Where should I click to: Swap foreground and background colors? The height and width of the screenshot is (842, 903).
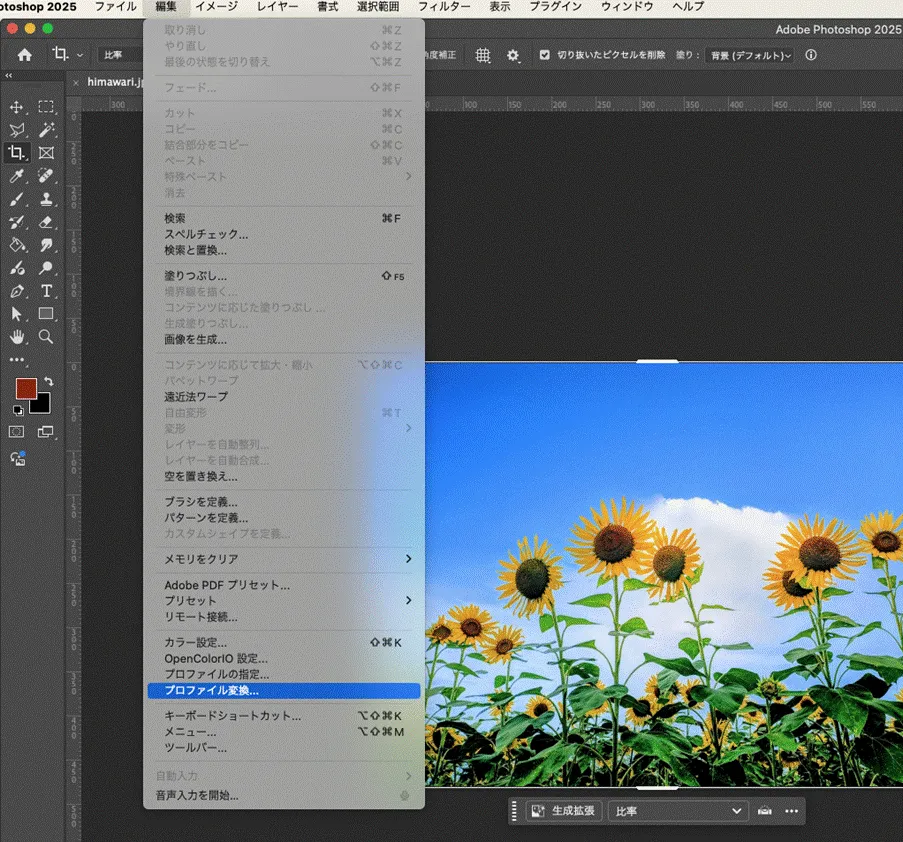[48, 382]
